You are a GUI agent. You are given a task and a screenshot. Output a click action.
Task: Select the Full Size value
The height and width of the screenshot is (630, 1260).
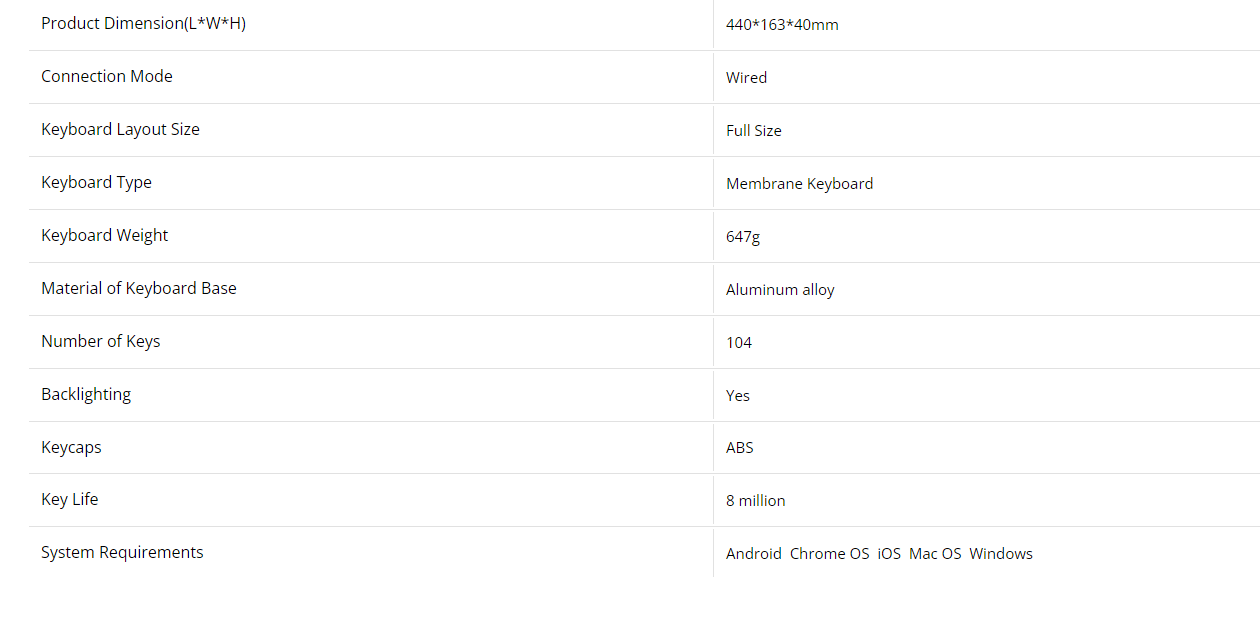pos(753,131)
